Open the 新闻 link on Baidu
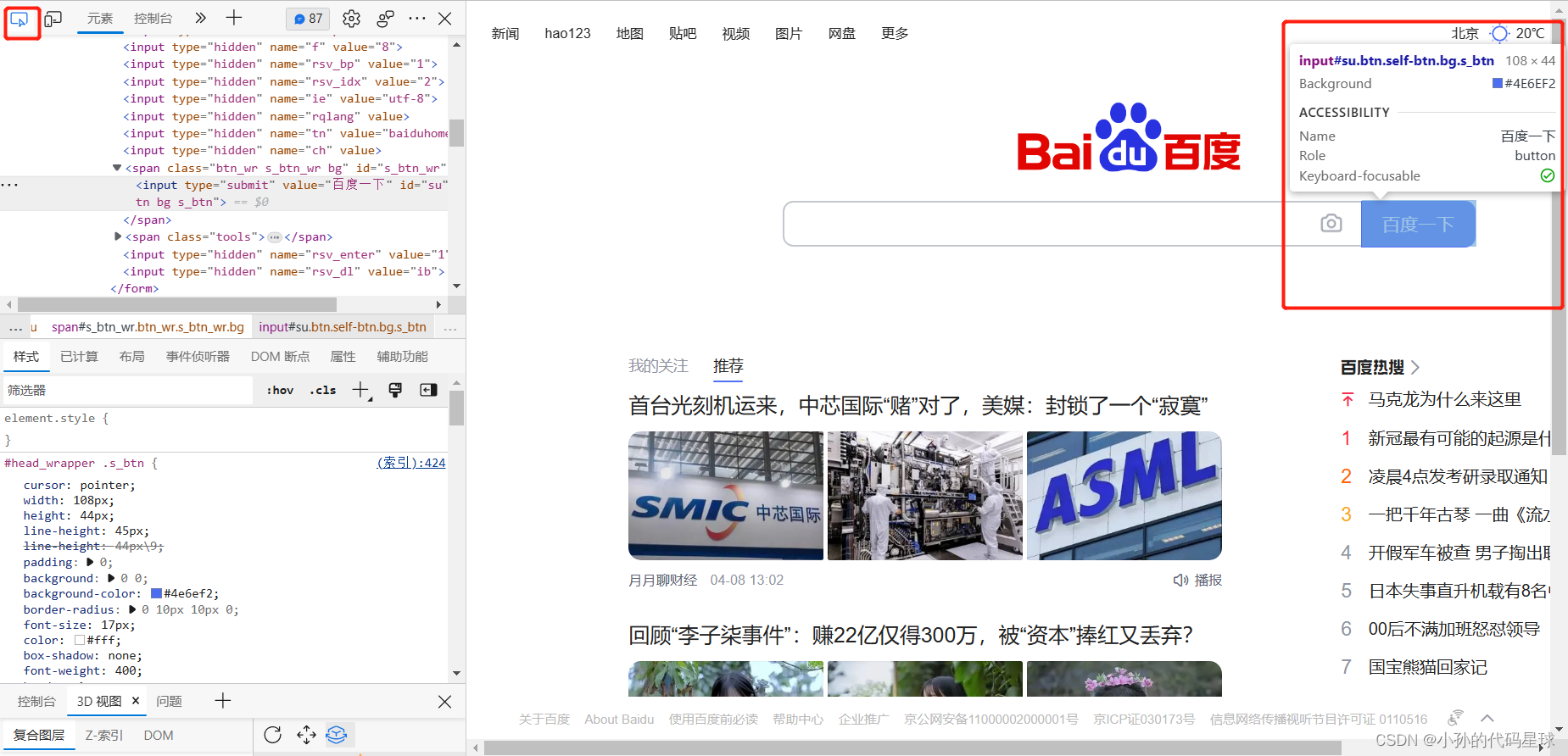Screen dimensions: 1568x756 click(x=505, y=33)
